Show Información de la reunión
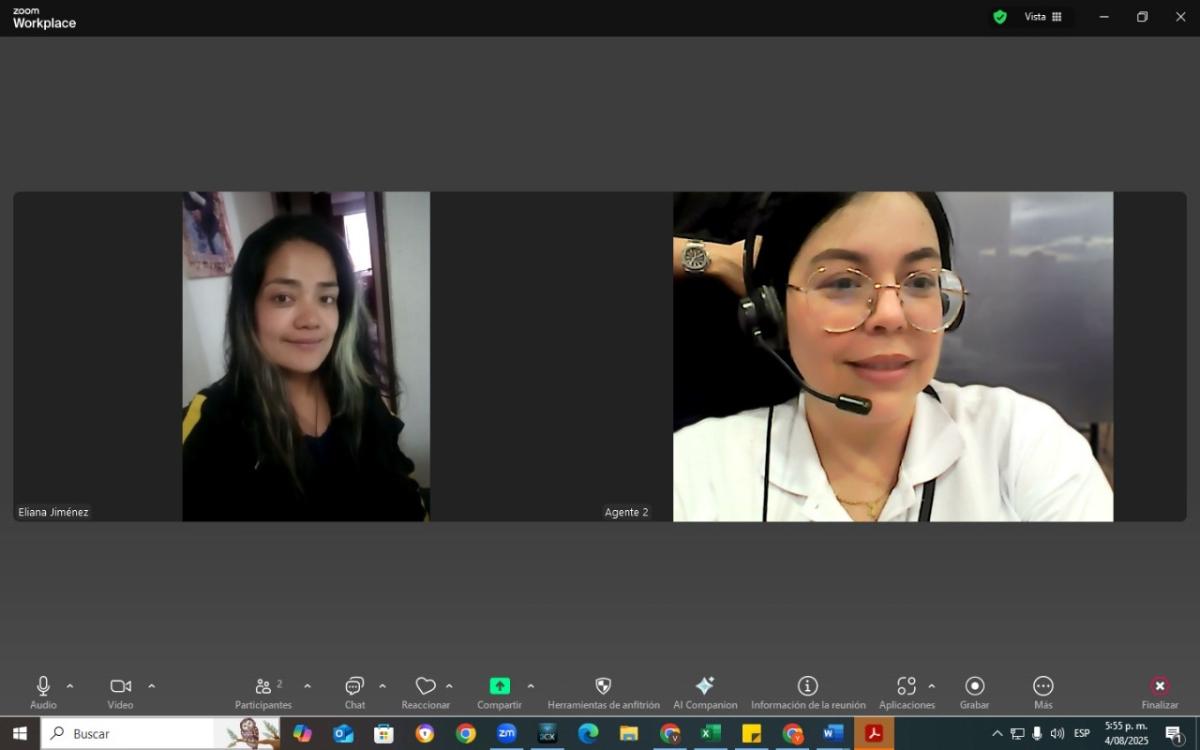The height and width of the screenshot is (750, 1200). 808,687
